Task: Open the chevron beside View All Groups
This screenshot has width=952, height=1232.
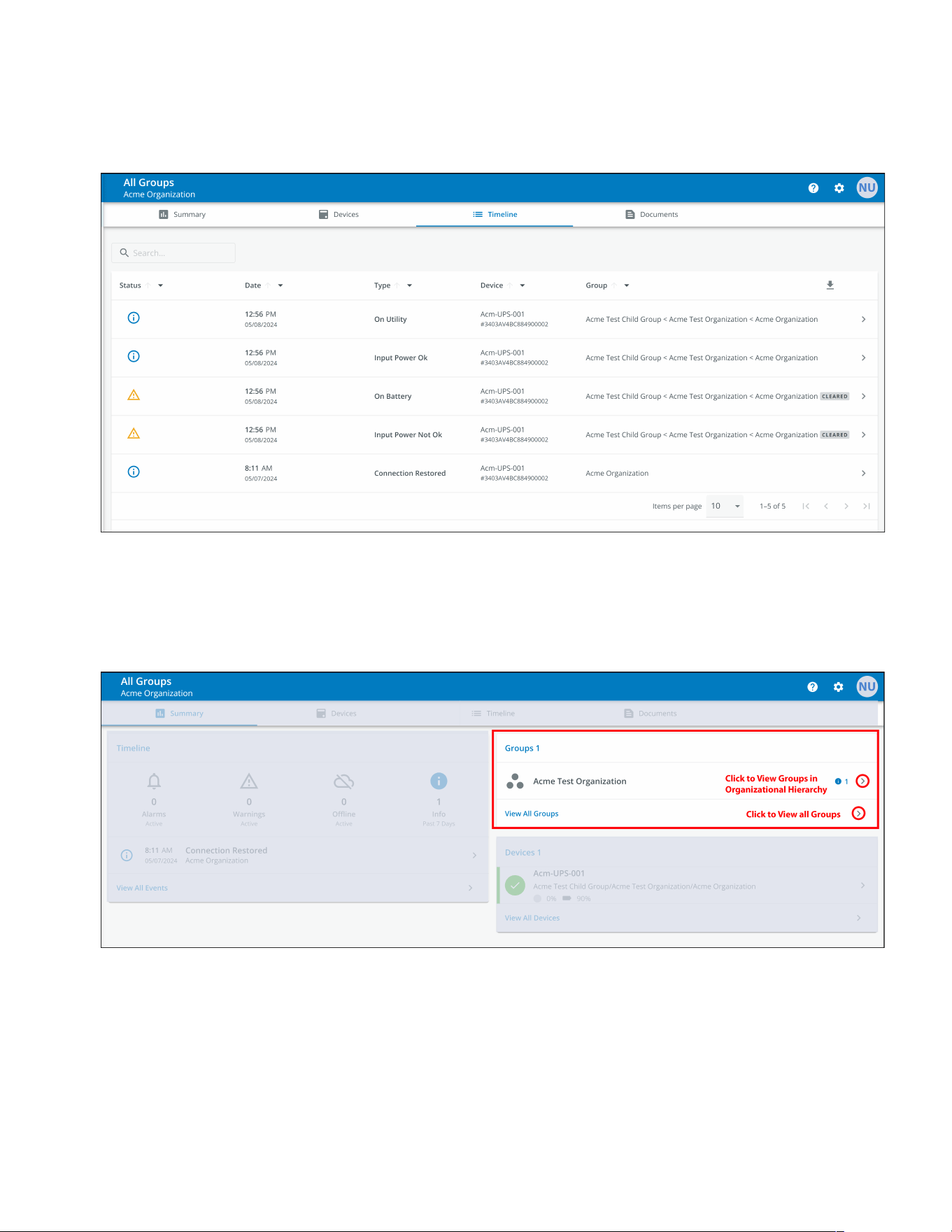Action: [x=858, y=814]
